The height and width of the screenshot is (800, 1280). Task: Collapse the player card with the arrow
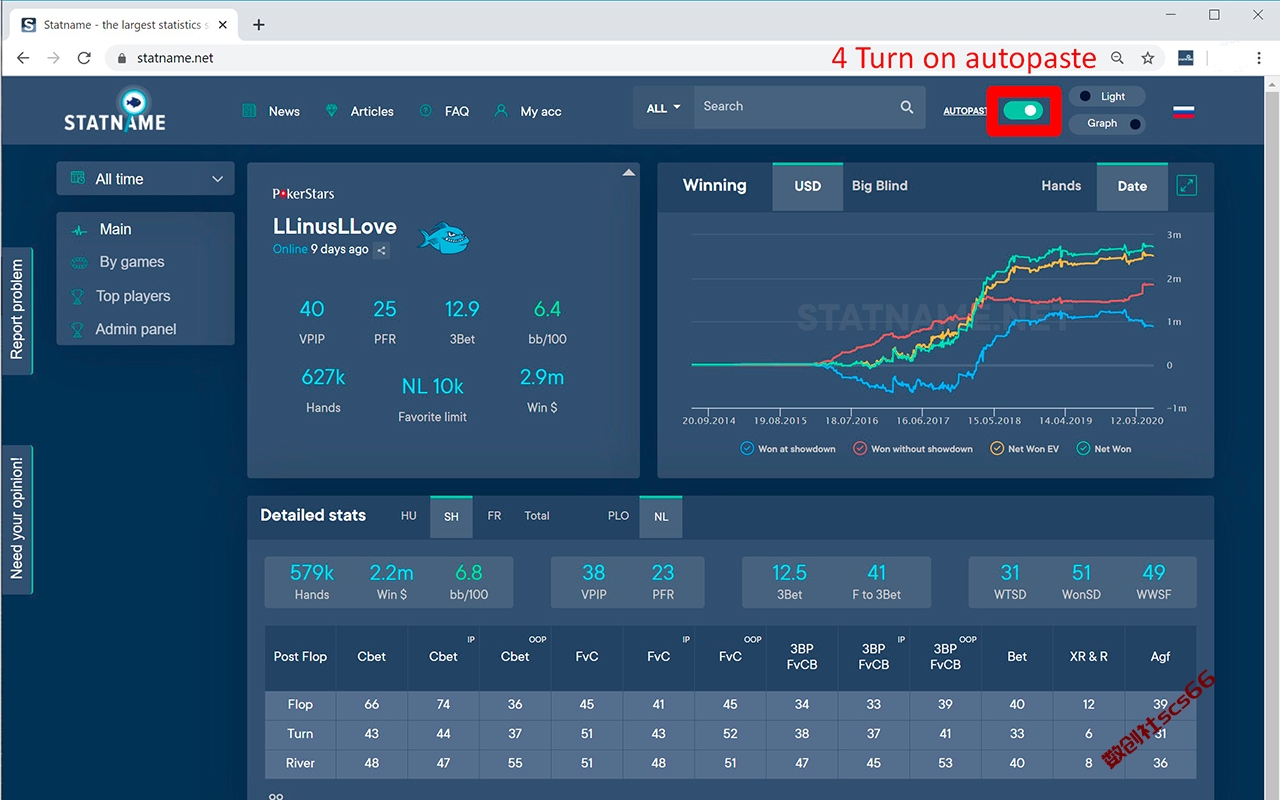click(629, 173)
